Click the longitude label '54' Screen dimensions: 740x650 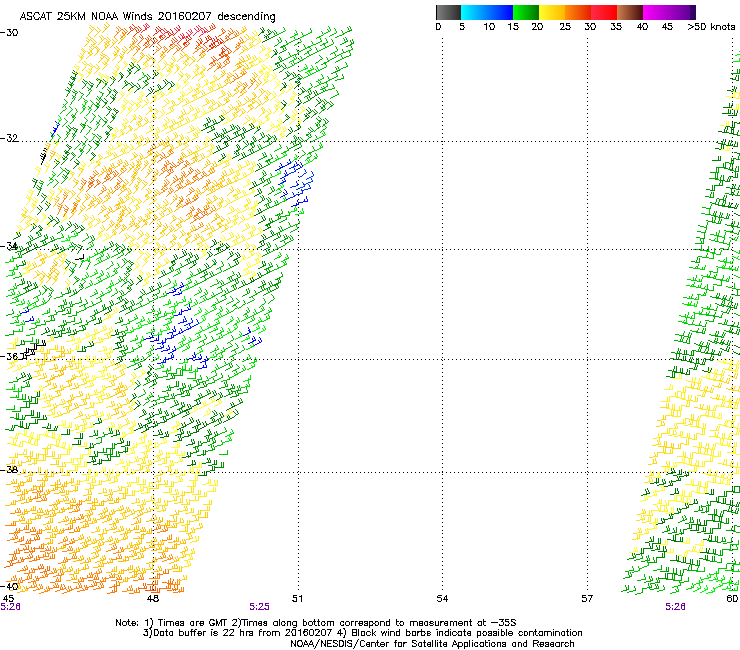(x=442, y=599)
